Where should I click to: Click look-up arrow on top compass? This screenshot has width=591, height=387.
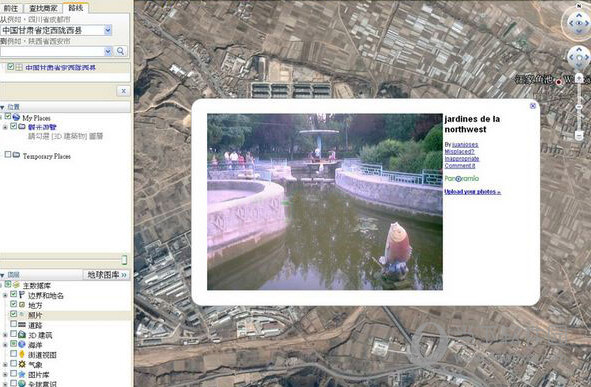(579, 15)
